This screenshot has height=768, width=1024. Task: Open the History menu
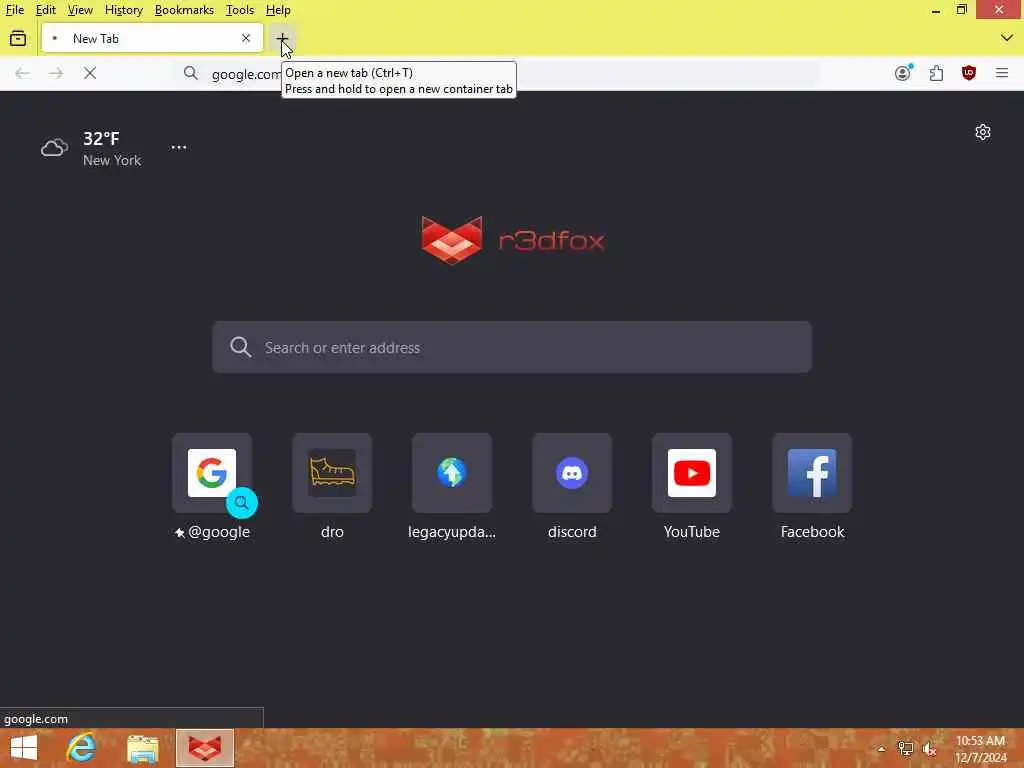coord(123,10)
